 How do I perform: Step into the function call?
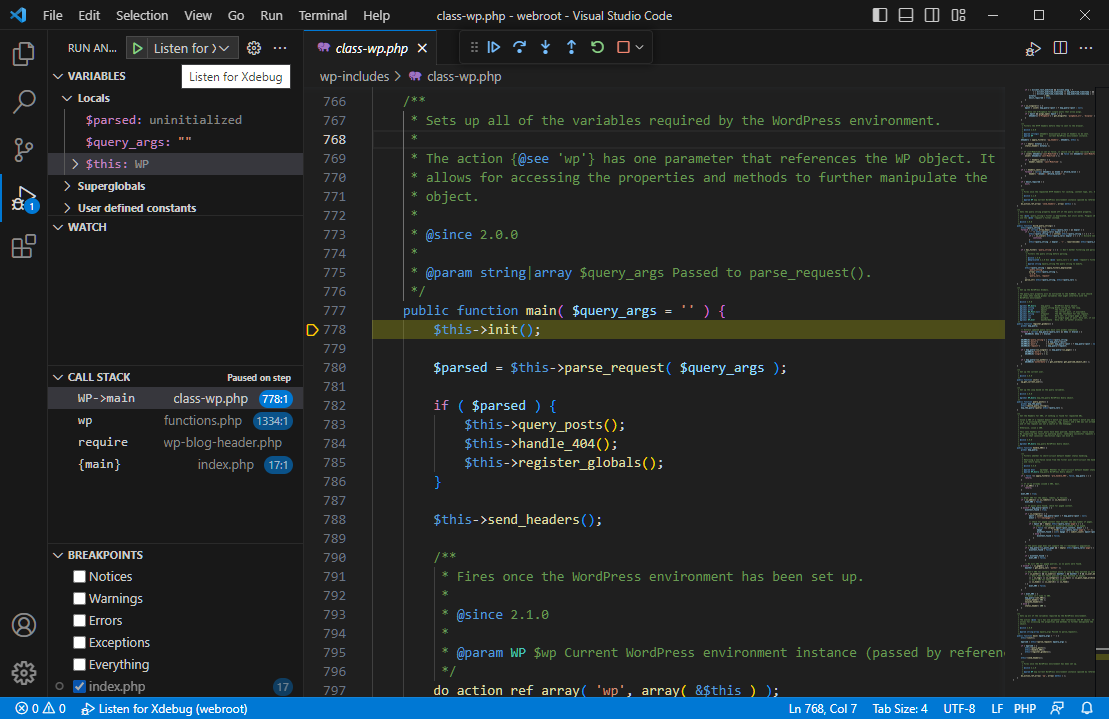[545, 47]
